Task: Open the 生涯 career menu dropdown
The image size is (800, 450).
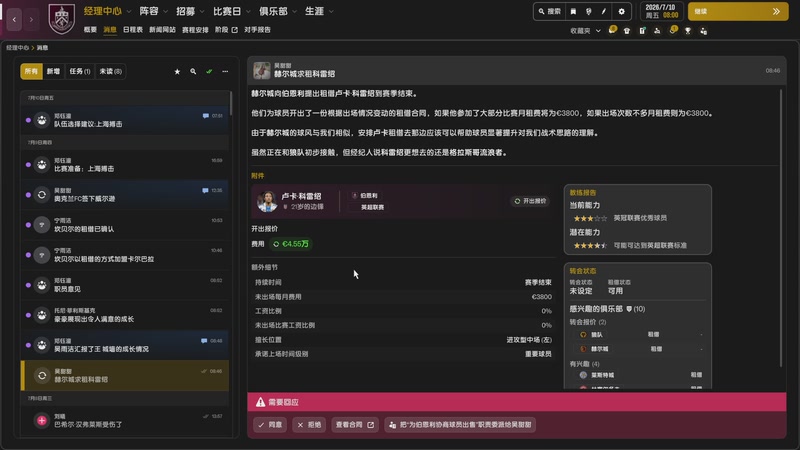Action: point(319,11)
